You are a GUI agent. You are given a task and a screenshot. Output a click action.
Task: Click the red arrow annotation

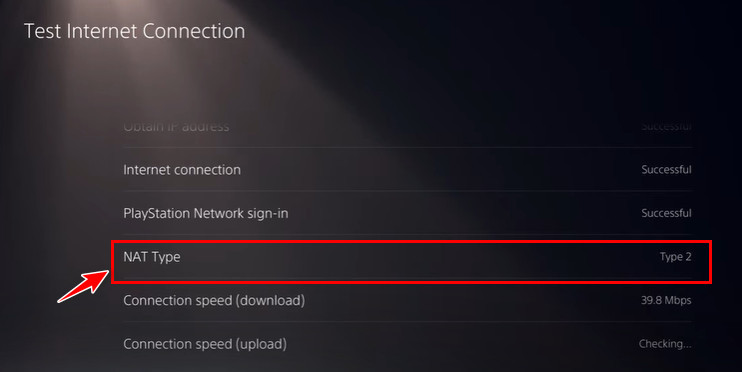tap(83, 286)
